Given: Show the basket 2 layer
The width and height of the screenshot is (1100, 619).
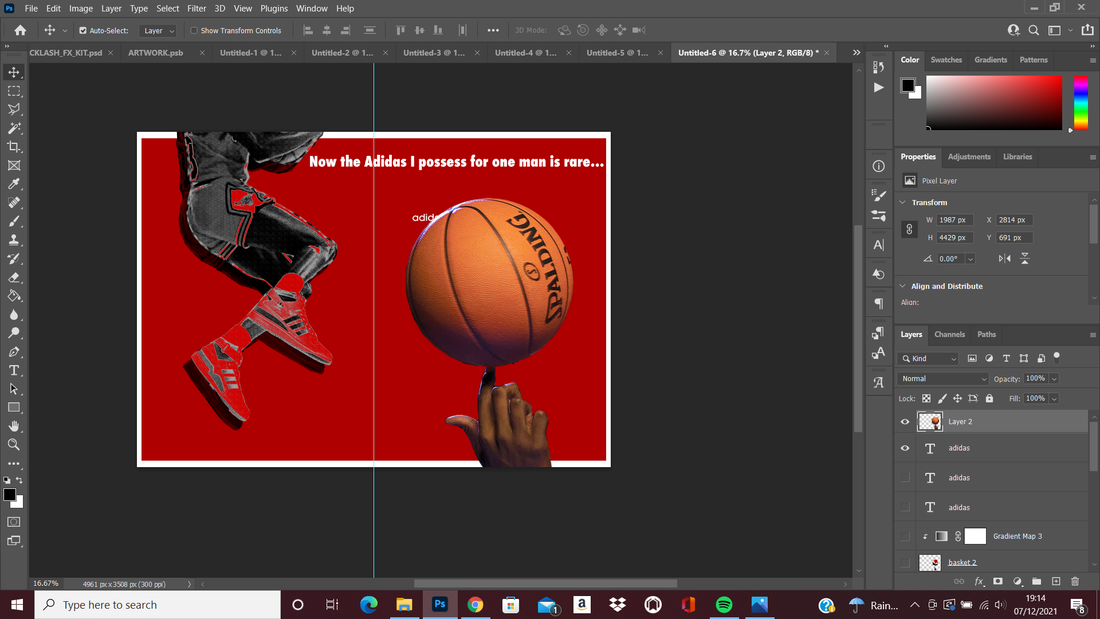Looking at the screenshot, I should [x=905, y=562].
